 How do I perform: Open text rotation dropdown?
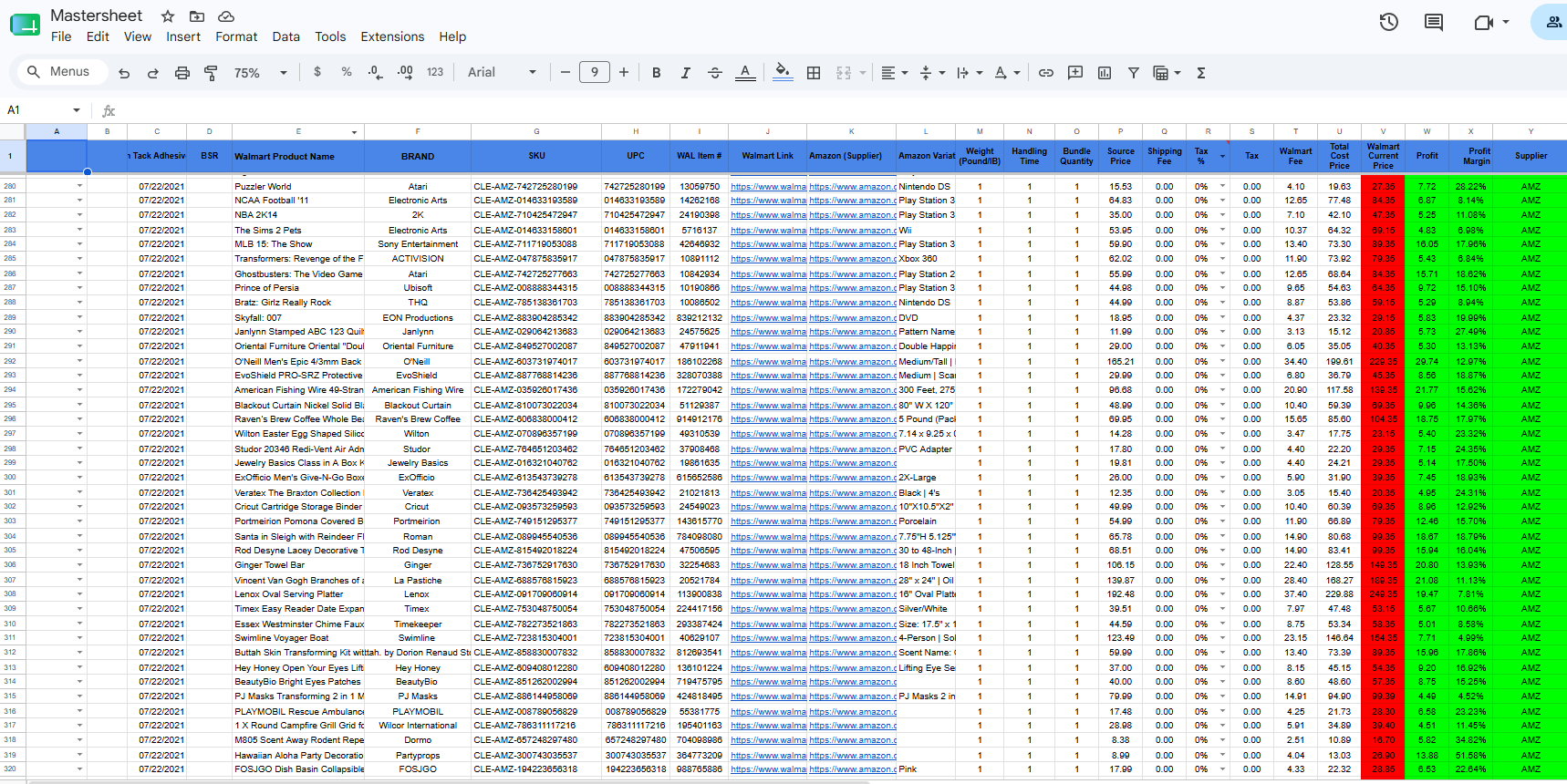[x=1007, y=72]
